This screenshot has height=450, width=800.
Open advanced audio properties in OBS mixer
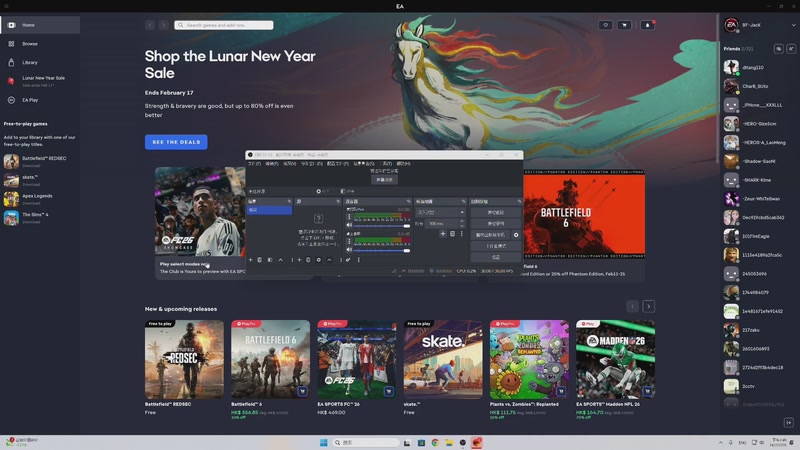[x=348, y=260]
